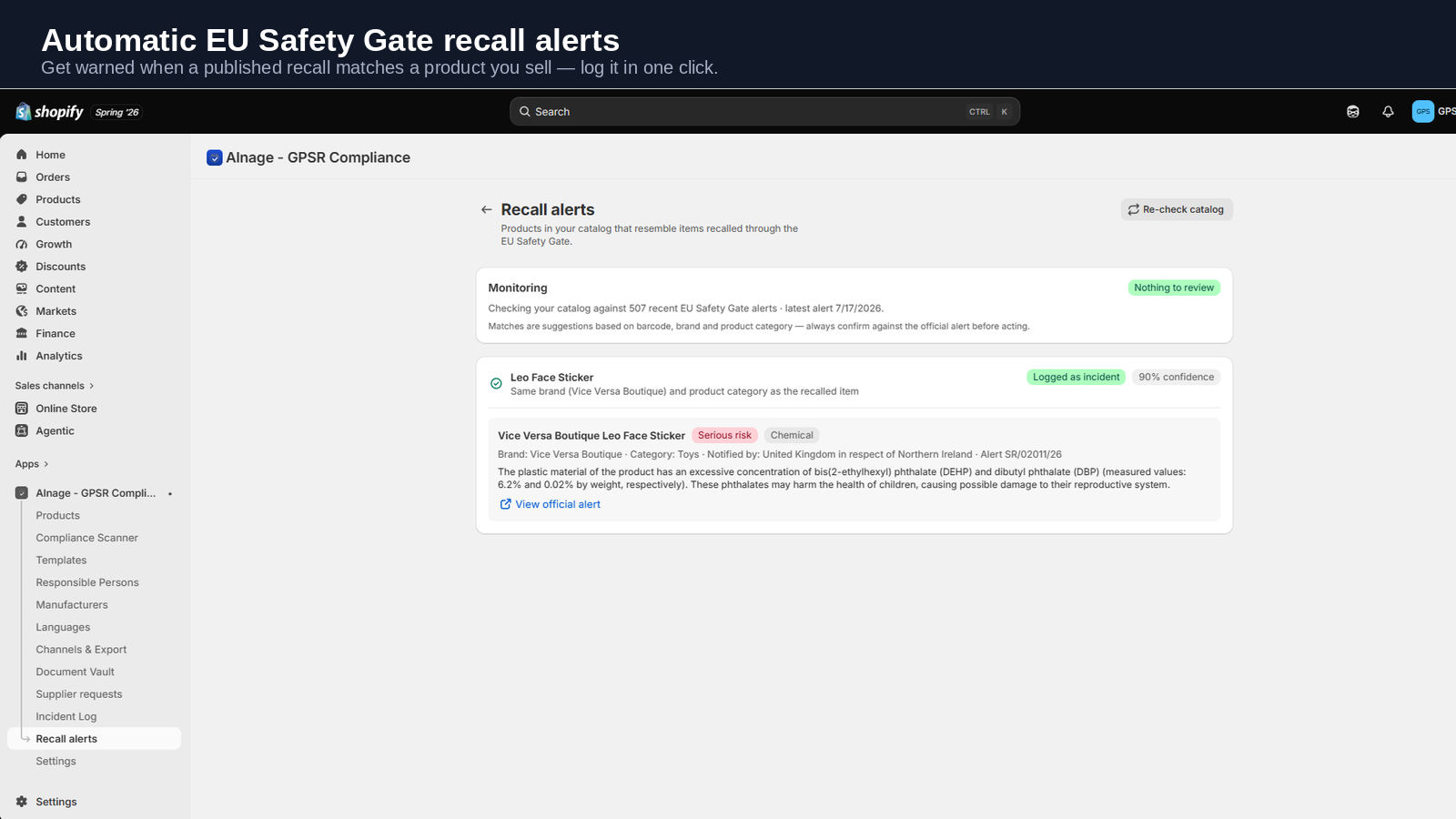Click the Analytics chart icon
The height and width of the screenshot is (819, 1456).
pos(22,356)
